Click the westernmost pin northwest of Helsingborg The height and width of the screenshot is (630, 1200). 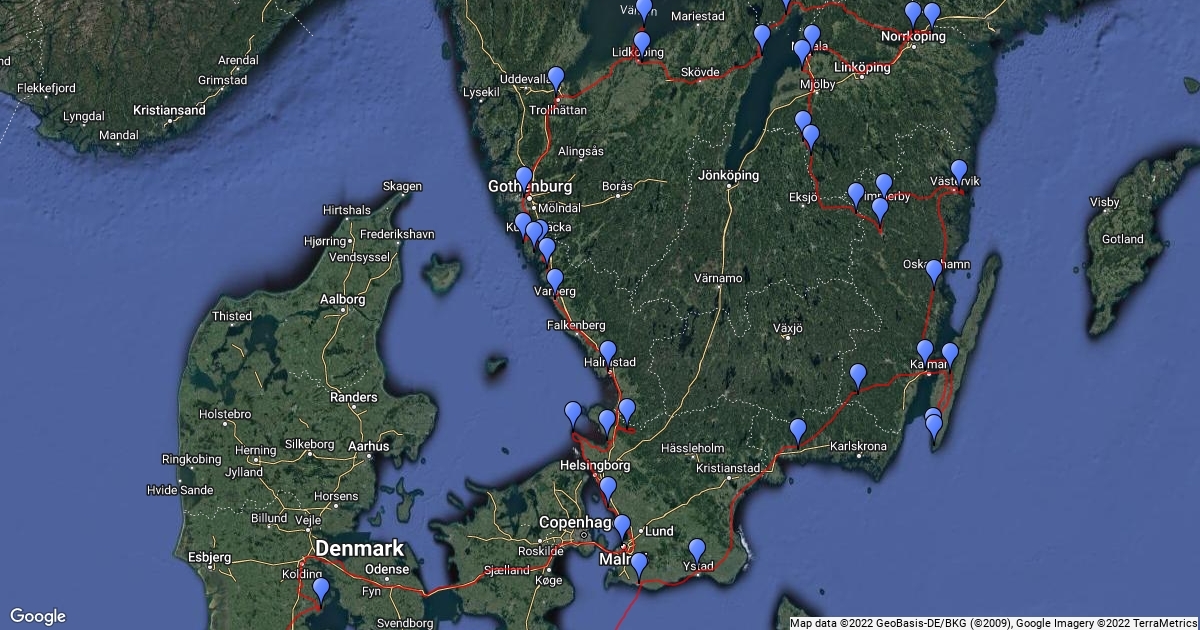(x=573, y=412)
